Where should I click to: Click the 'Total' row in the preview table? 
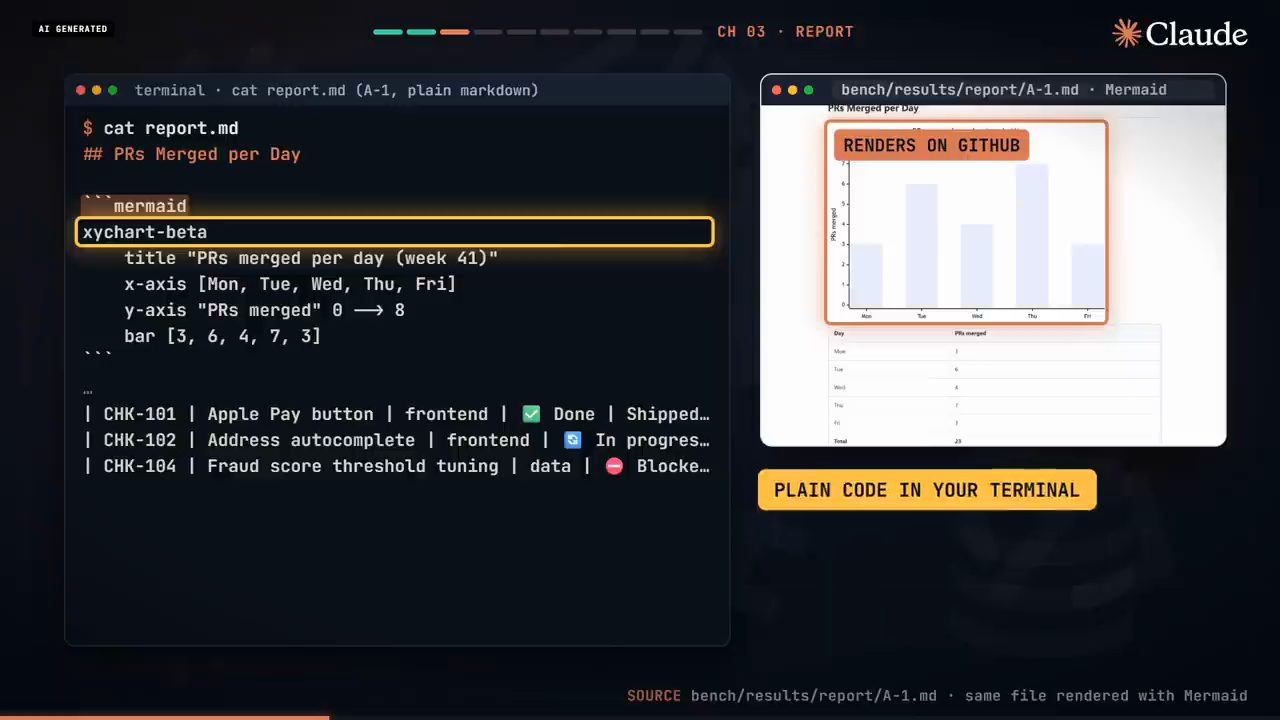pos(995,440)
